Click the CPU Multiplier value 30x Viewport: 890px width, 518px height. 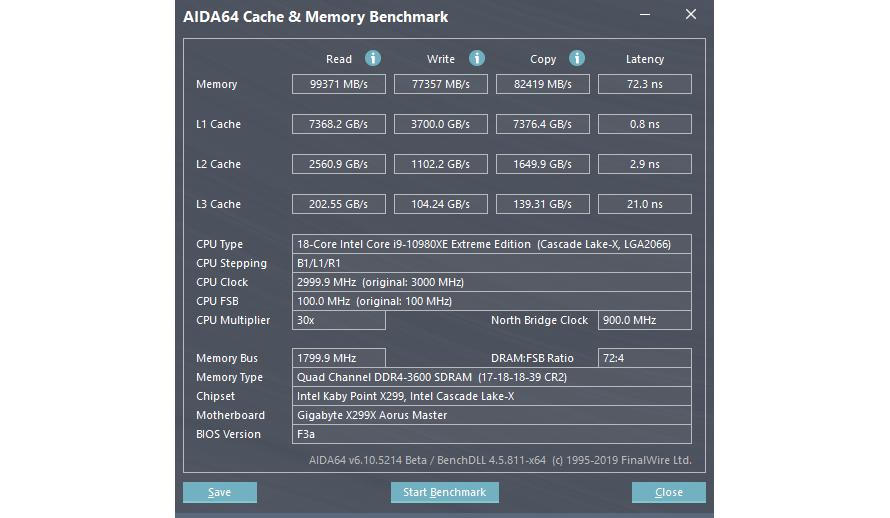coord(339,320)
